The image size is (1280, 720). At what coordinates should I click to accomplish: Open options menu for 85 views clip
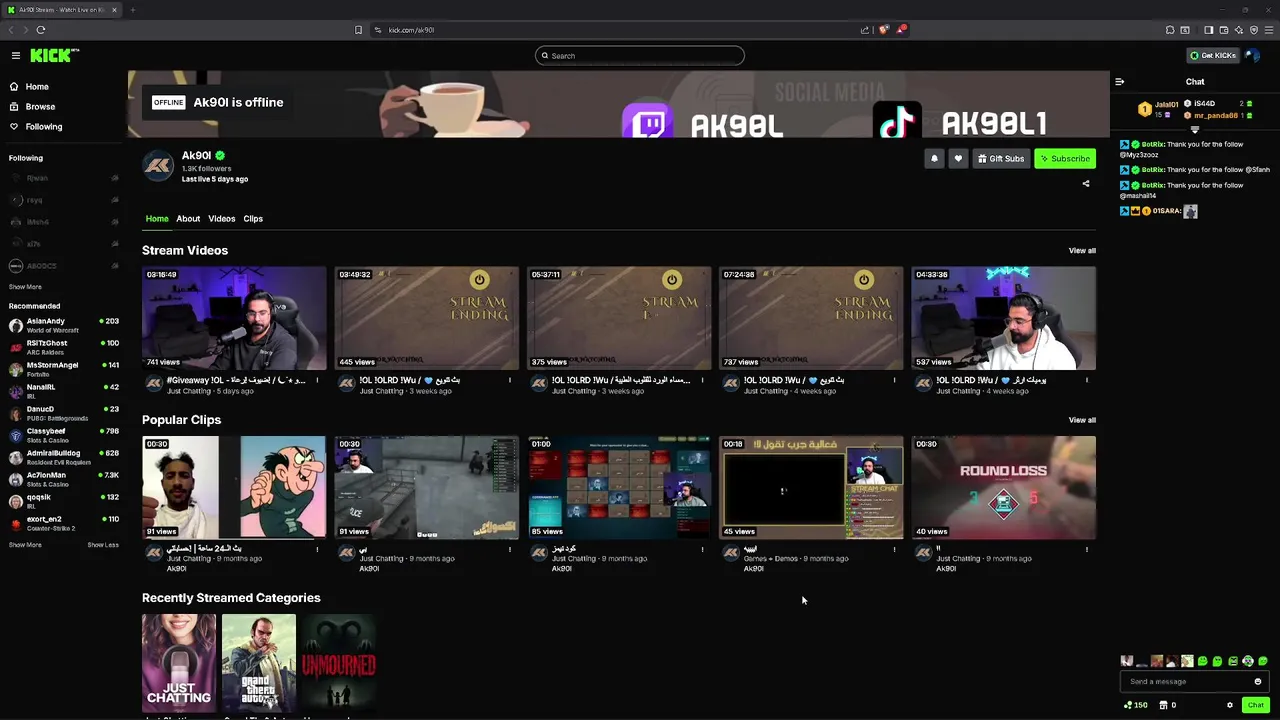702,549
